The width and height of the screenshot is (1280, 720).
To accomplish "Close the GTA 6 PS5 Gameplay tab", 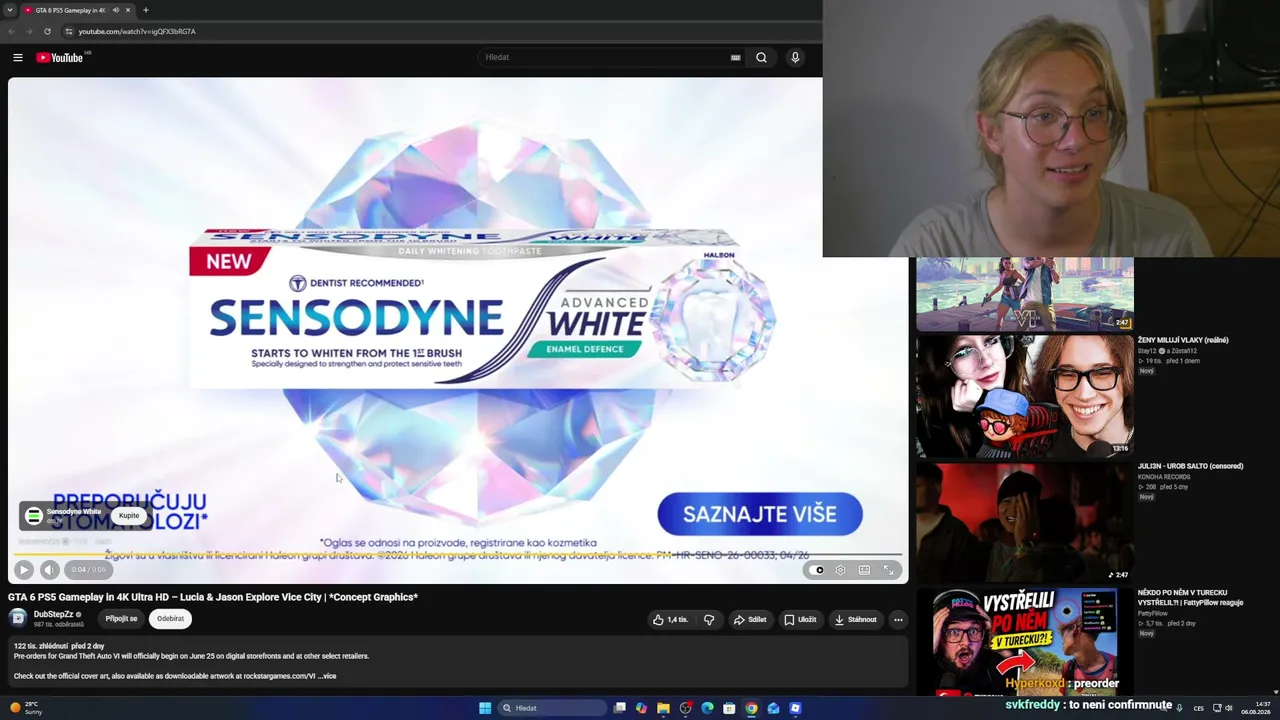I will click(x=128, y=10).
